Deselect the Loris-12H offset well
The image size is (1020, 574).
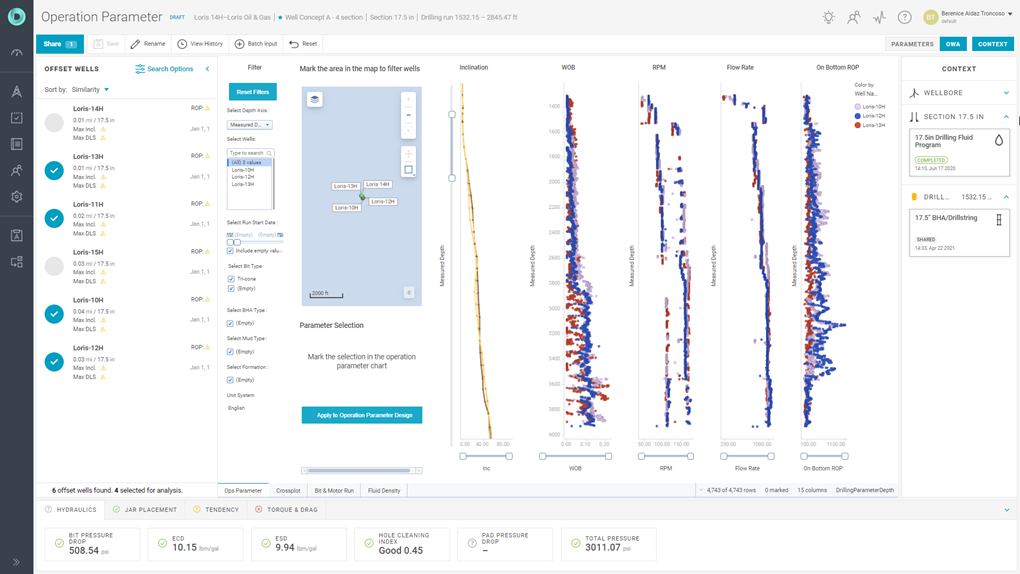coord(54,362)
